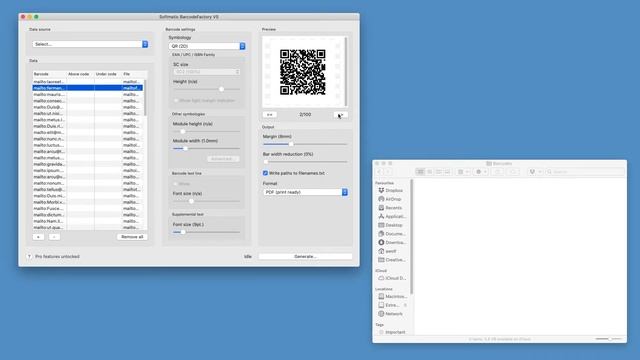Screen dimensions: 640x360
Task: Click the Remove all button
Action: [x=132, y=237]
